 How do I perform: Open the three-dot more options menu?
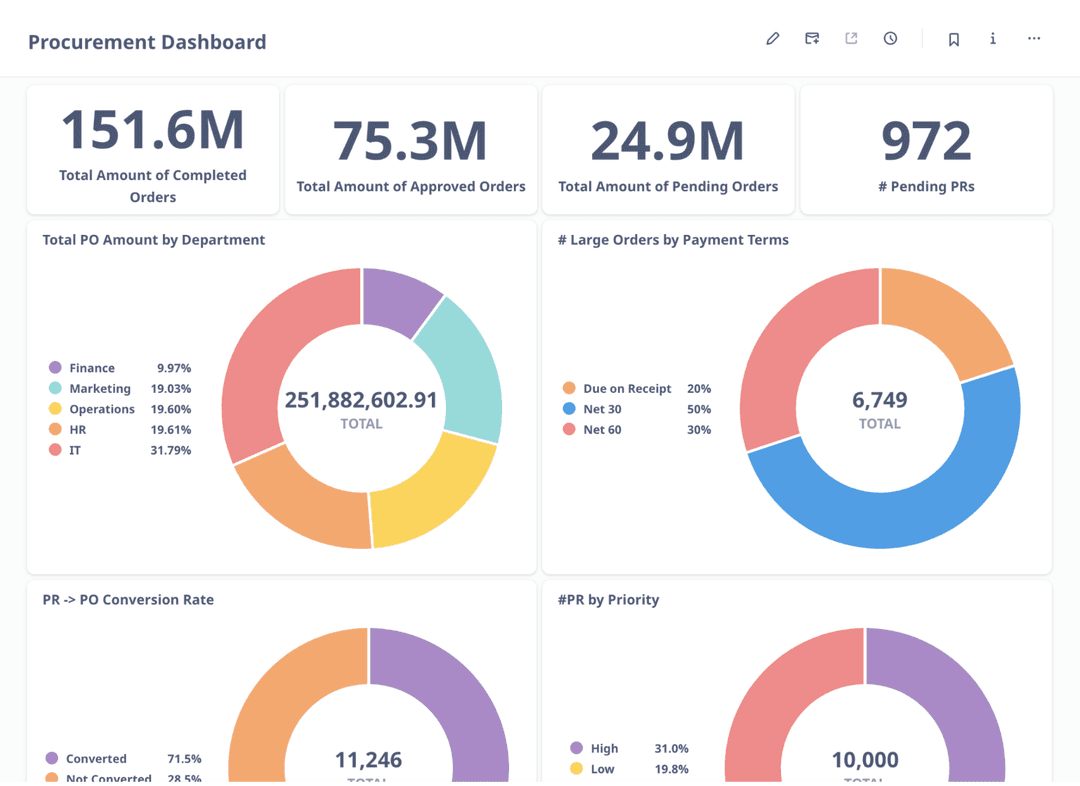click(x=1034, y=39)
